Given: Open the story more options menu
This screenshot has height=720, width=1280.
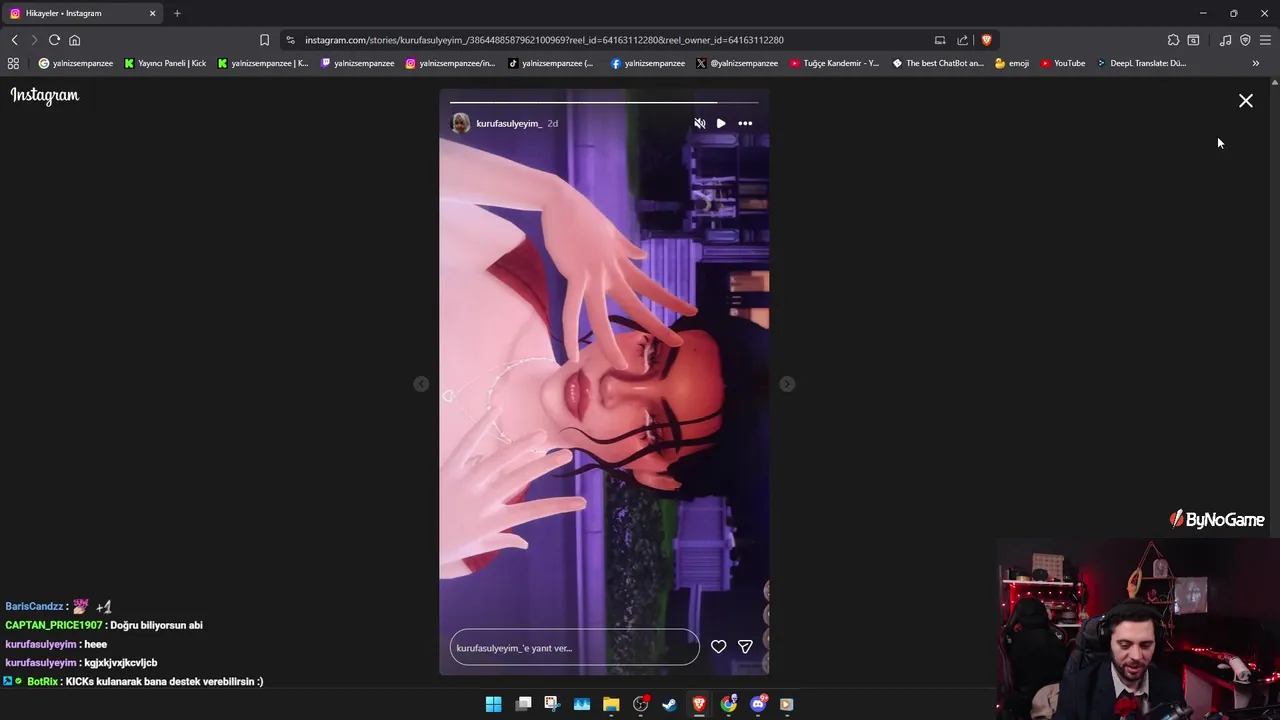Looking at the screenshot, I should coord(745,123).
